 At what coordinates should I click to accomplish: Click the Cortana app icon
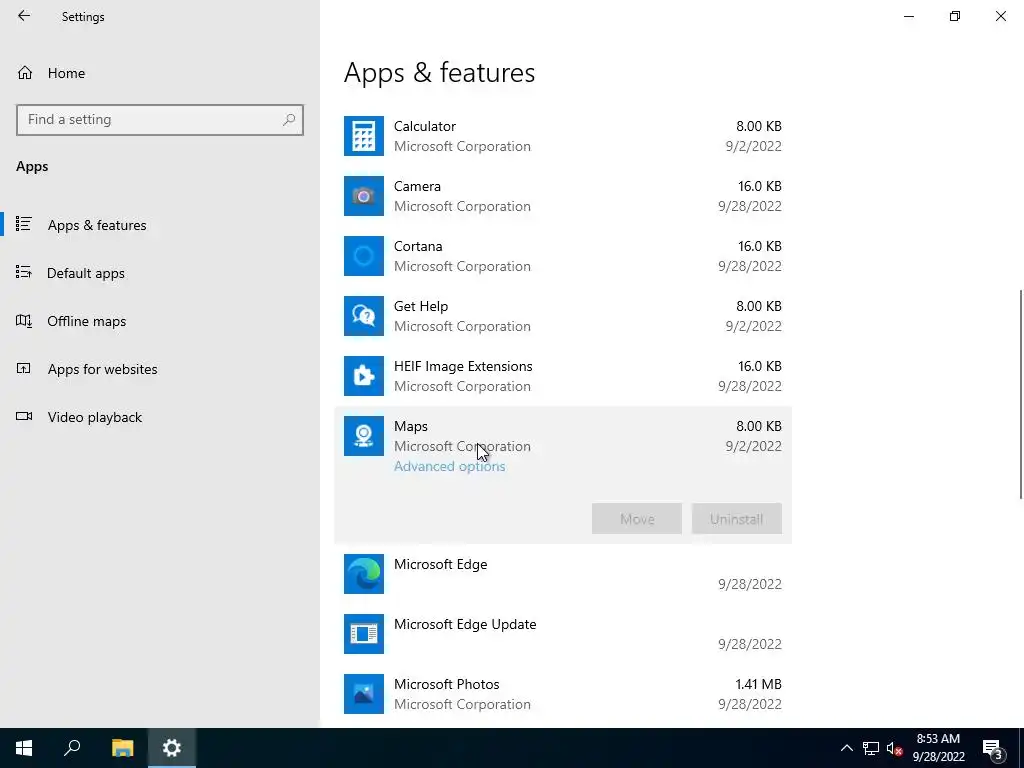364,256
